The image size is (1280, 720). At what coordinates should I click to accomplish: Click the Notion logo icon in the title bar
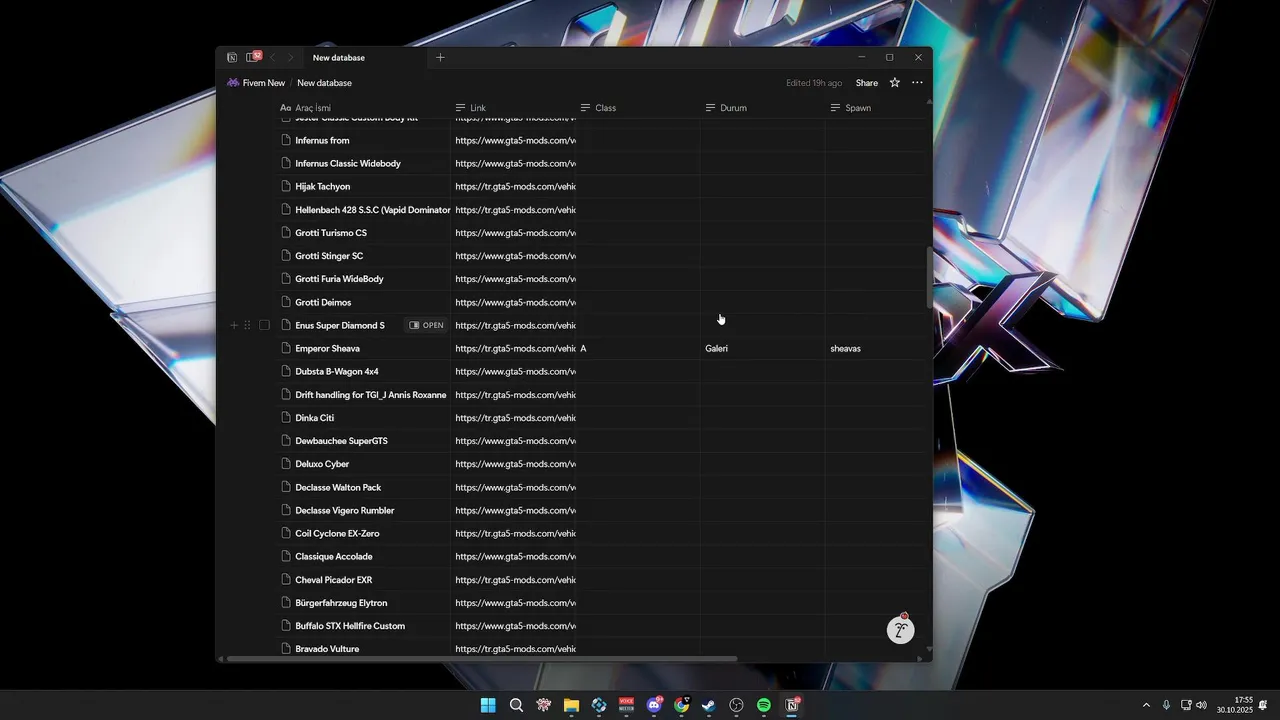232,58
